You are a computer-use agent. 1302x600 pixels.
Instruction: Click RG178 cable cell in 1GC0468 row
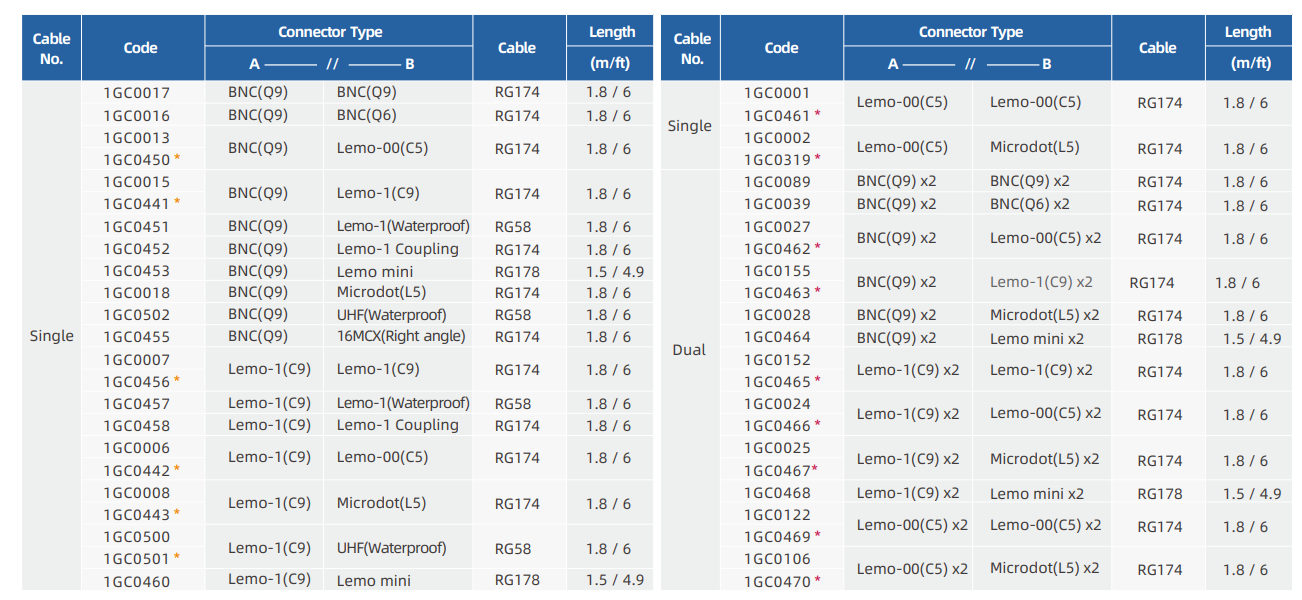coord(1159,494)
